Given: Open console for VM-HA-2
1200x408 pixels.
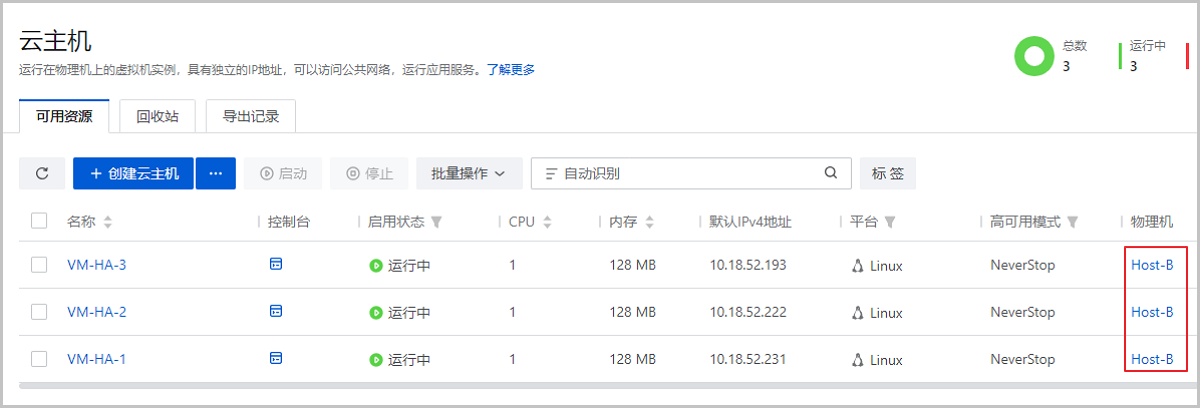Looking at the screenshot, I should pos(276,311).
